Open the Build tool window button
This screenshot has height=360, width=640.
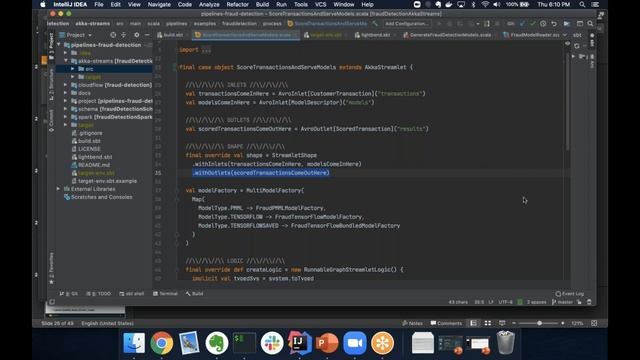coord(195,293)
